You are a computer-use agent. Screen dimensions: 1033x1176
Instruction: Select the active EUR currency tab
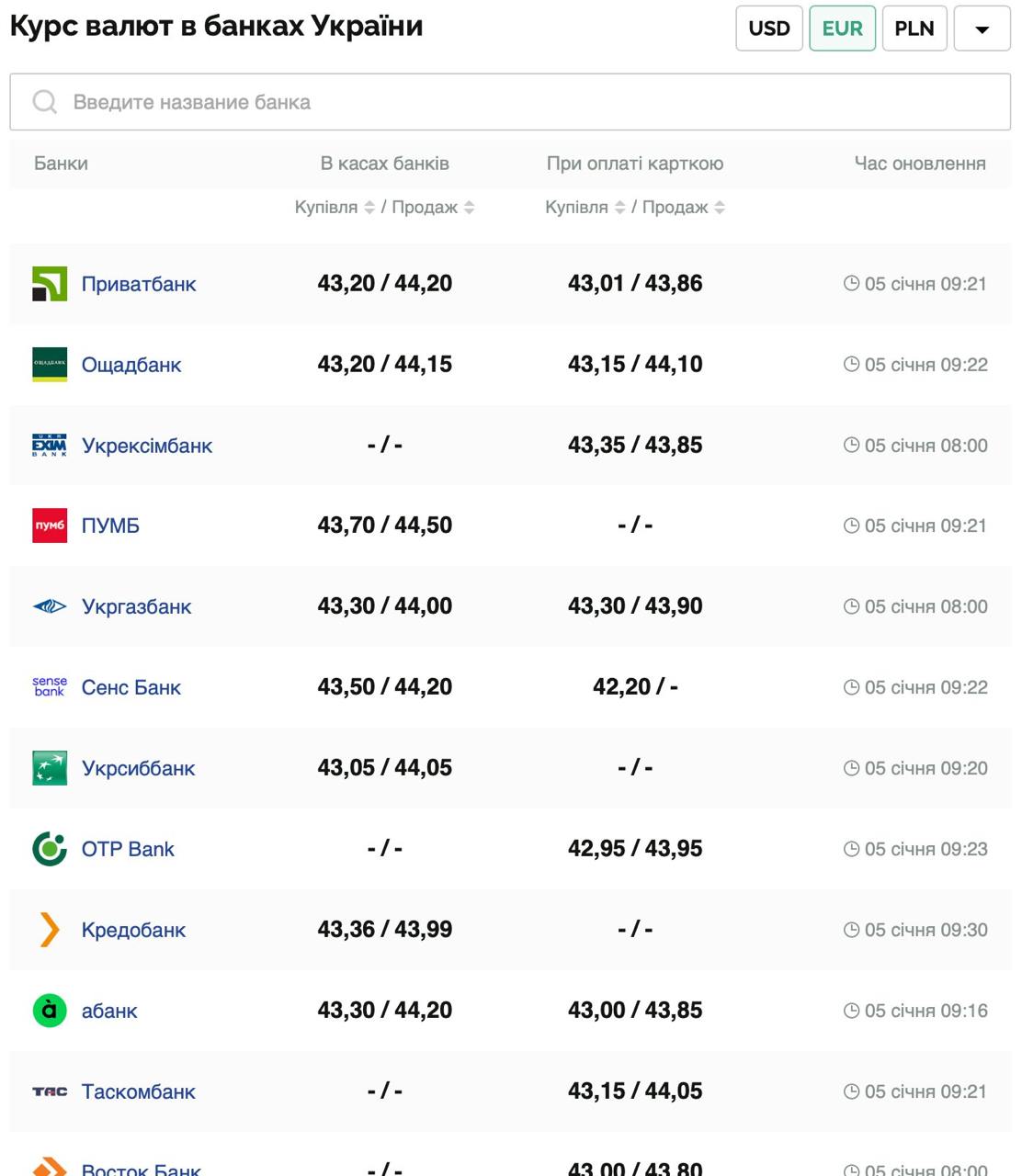click(x=842, y=28)
